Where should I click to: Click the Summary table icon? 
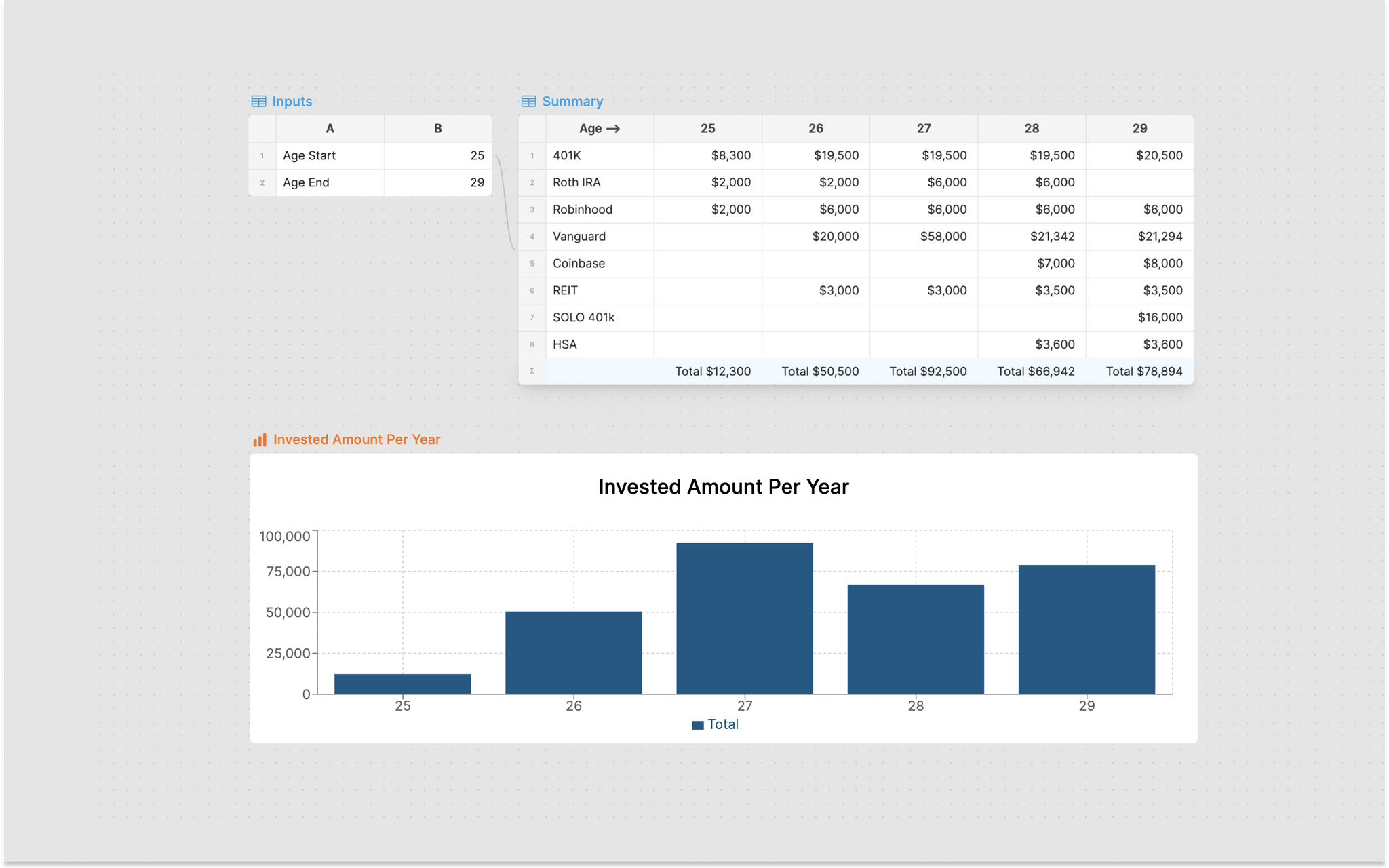click(528, 102)
